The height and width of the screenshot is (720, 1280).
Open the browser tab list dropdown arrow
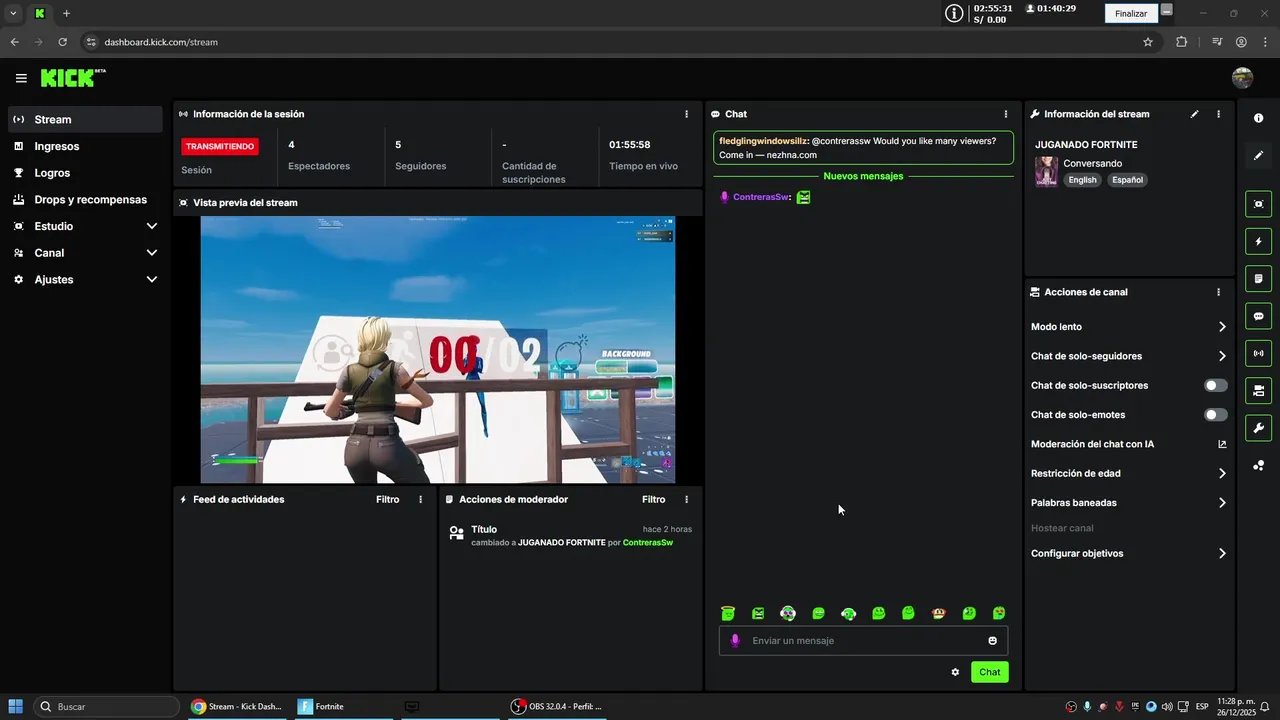click(13, 13)
